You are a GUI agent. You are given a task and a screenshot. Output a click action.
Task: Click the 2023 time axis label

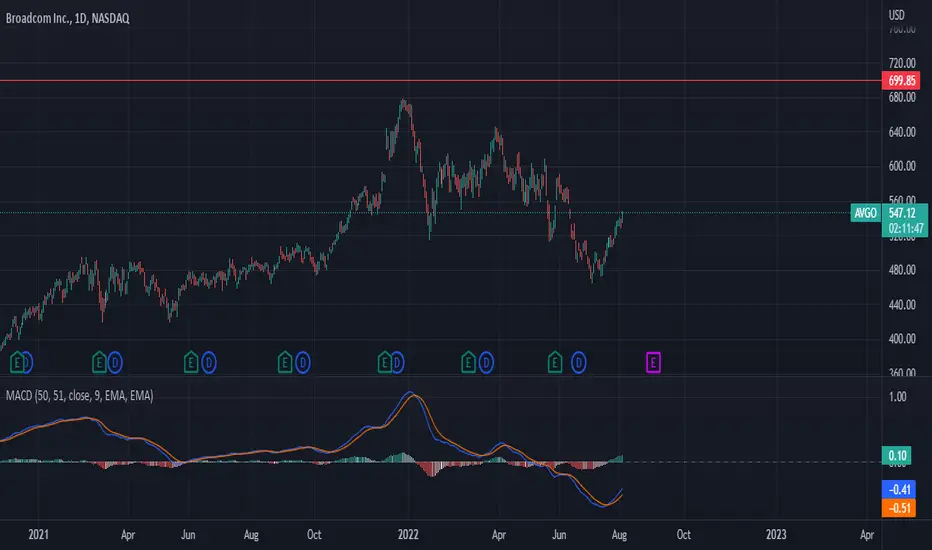pyautogui.click(x=776, y=535)
